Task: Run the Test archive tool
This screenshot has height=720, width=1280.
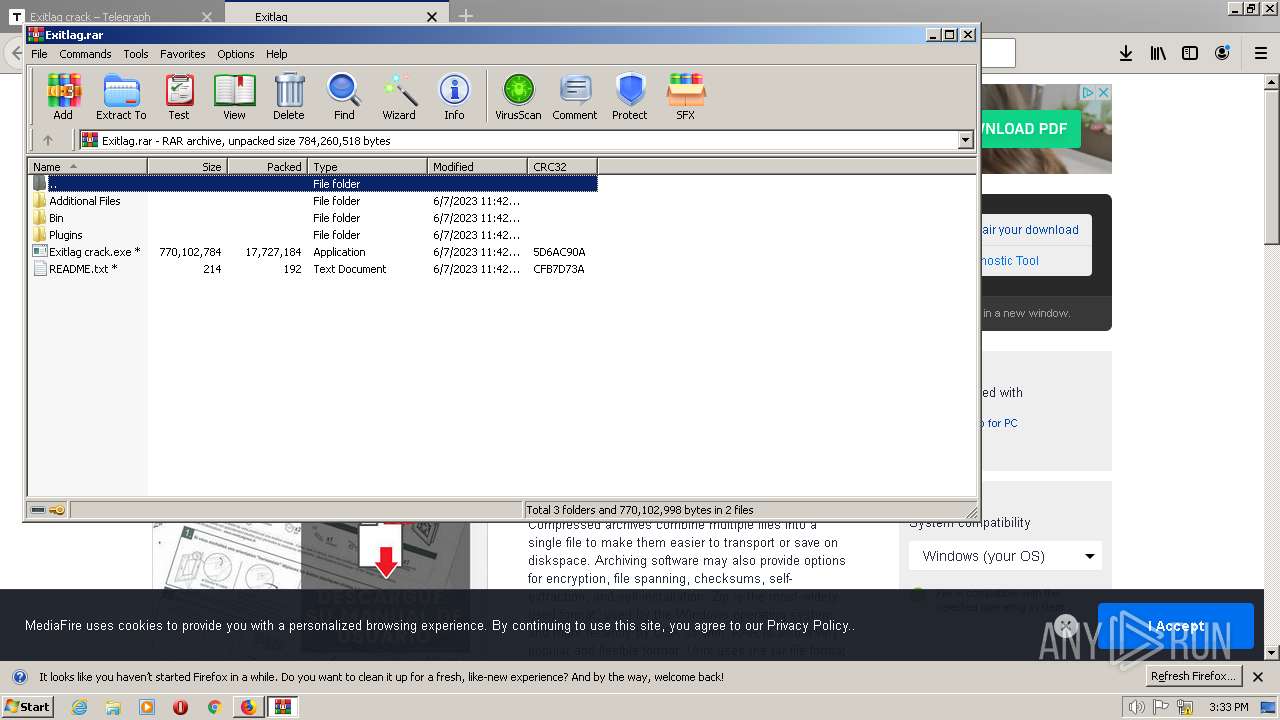Action: 179,97
